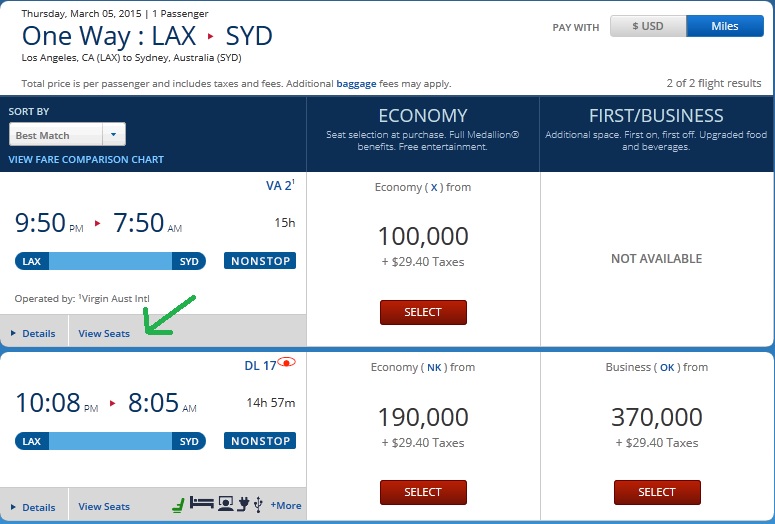Click the red-eye flight icon by DL 17
Screen dimensions: 775x524
click(x=289, y=364)
